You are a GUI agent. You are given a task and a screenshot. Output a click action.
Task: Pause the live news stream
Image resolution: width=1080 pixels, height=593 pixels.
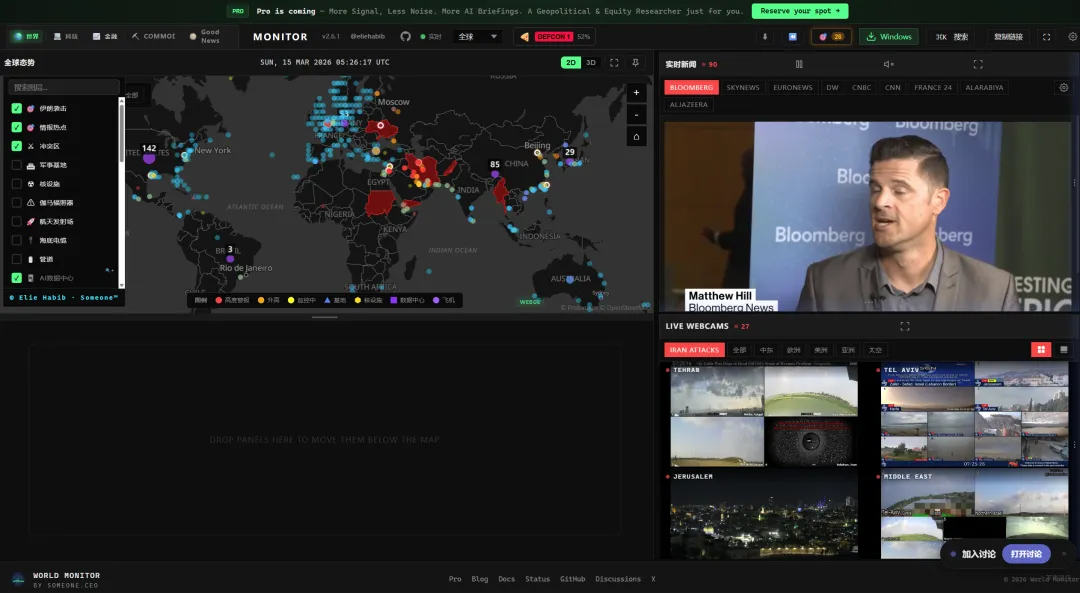[x=799, y=64]
